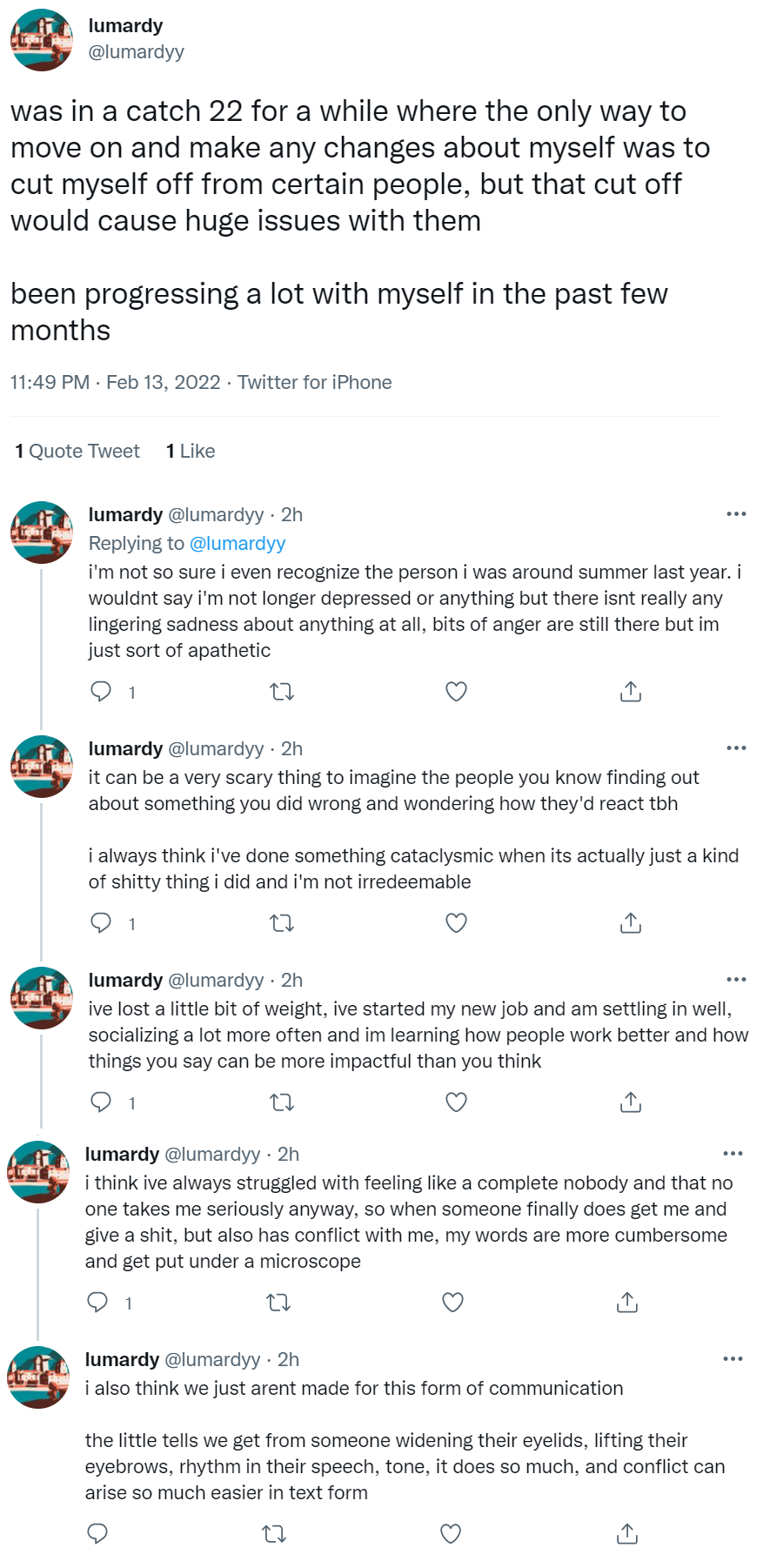The image size is (770, 1568).
Task: Reply to the 'lost a little bit of weight' tweet
Action: coord(101,1102)
